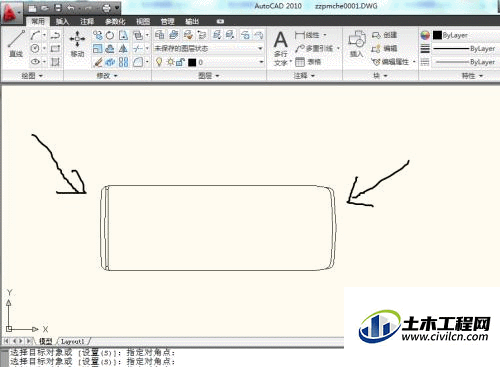Select the Circle drawing tool
This screenshot has height=367, width=500.
35,49
